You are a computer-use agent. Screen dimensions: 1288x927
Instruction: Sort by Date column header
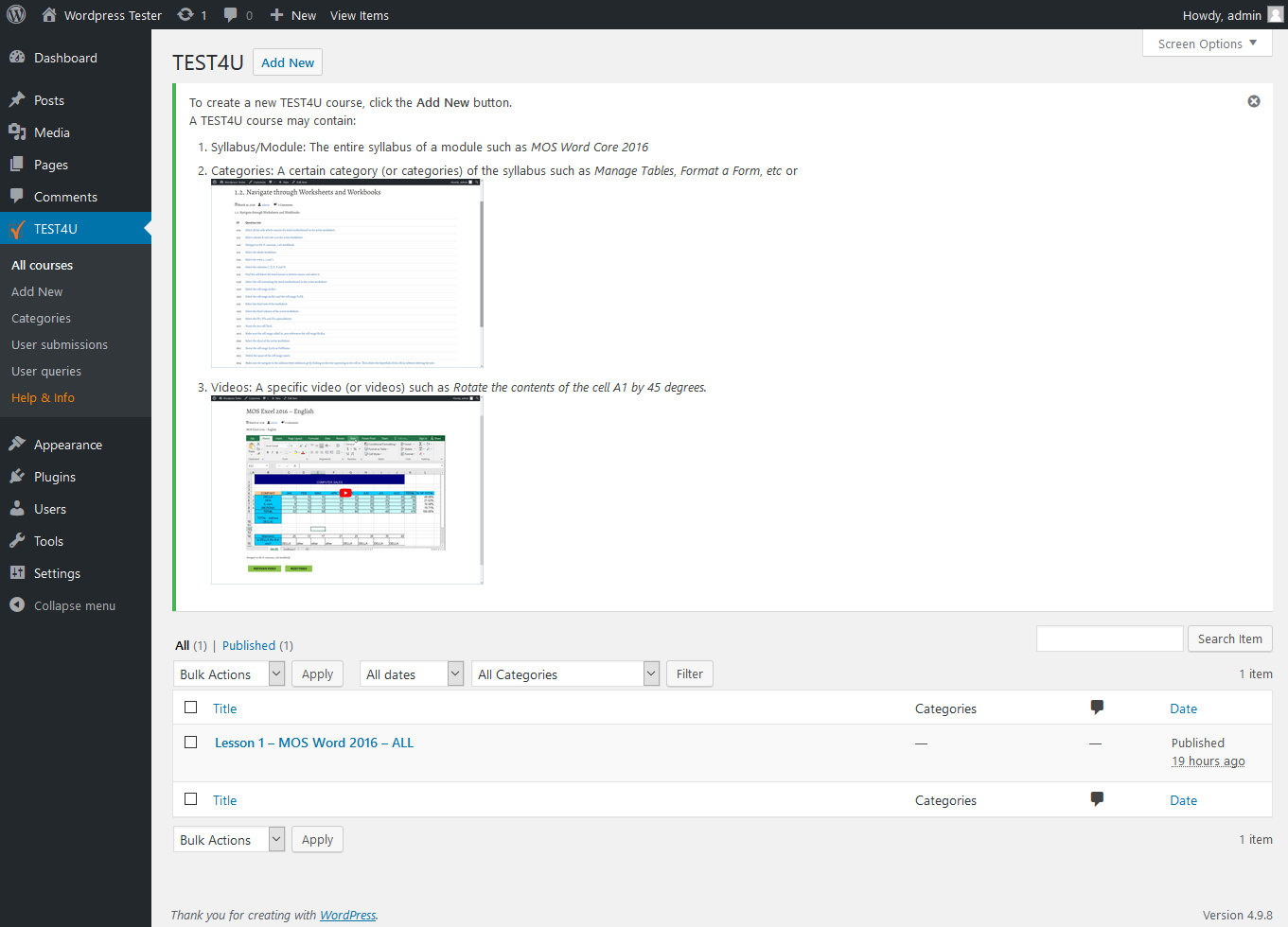(1183, 708)
